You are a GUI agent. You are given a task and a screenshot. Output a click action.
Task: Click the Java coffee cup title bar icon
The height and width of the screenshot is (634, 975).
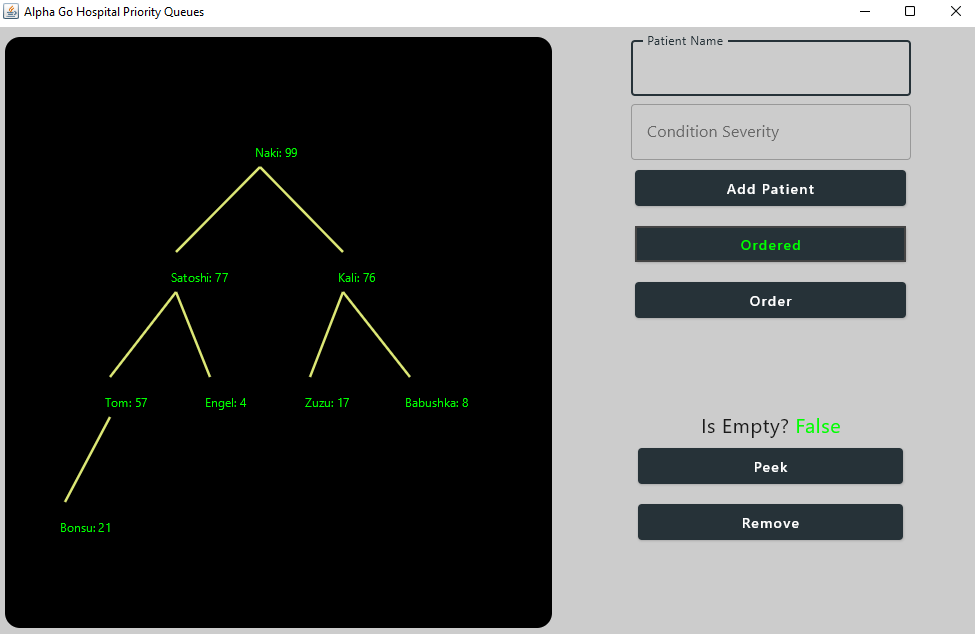12,11
